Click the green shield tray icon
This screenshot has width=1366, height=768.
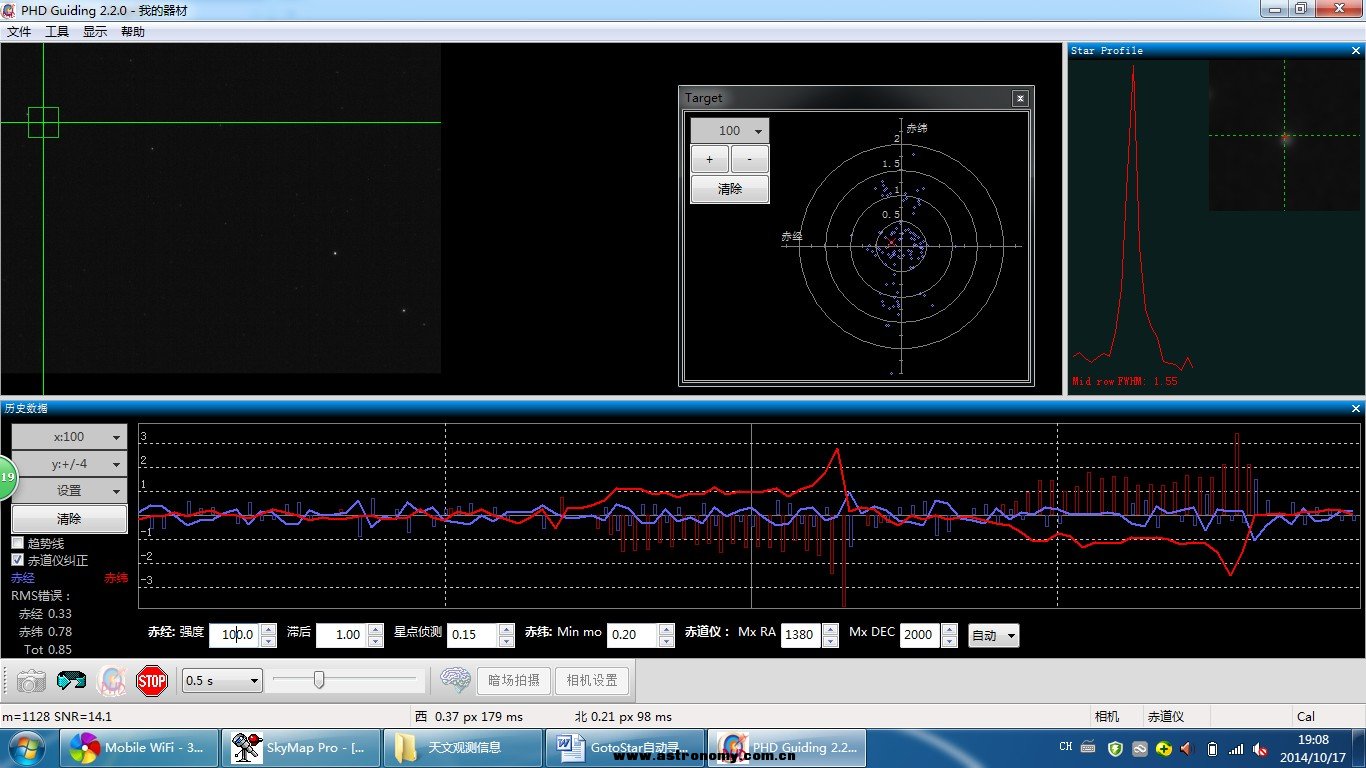click(1115, 748)
